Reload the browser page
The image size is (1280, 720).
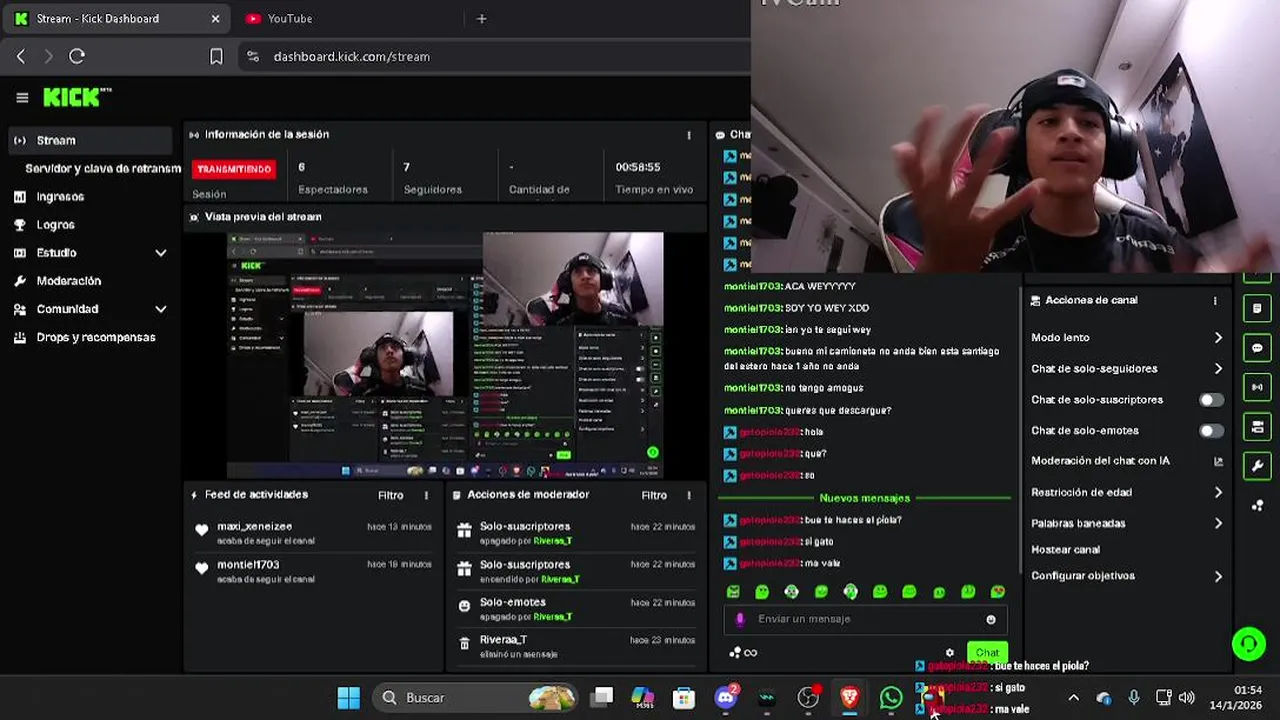(x=77, y=57)
